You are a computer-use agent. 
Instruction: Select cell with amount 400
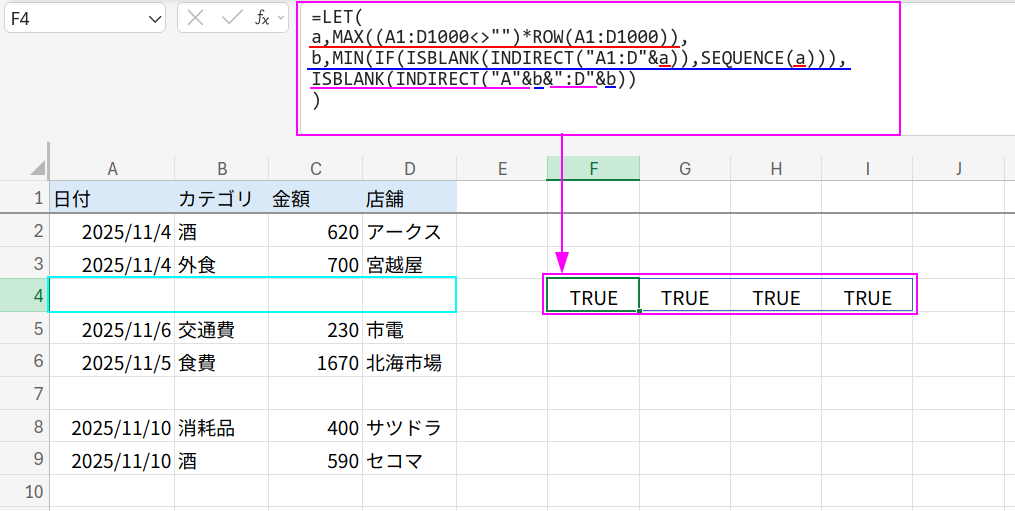(x=315, y=426)
